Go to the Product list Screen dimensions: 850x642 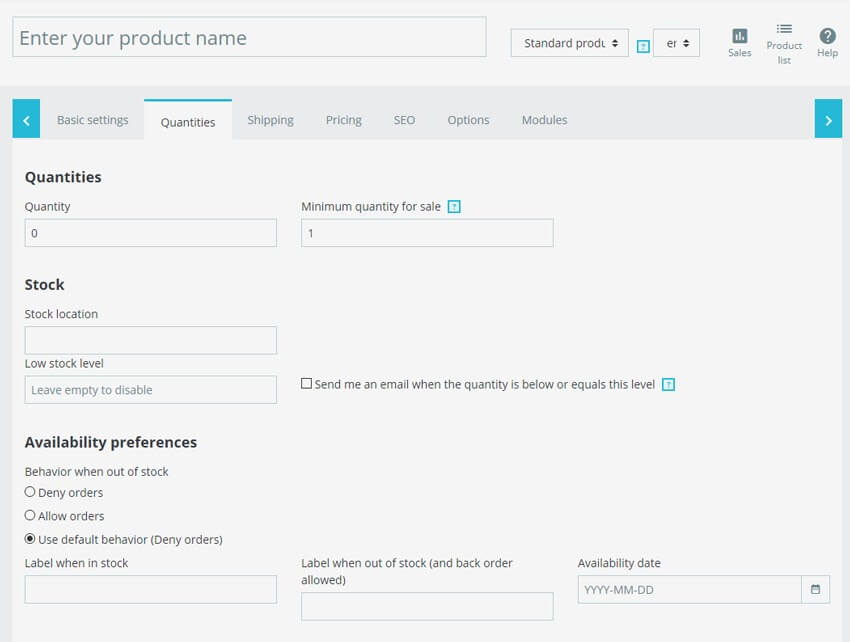784,42
